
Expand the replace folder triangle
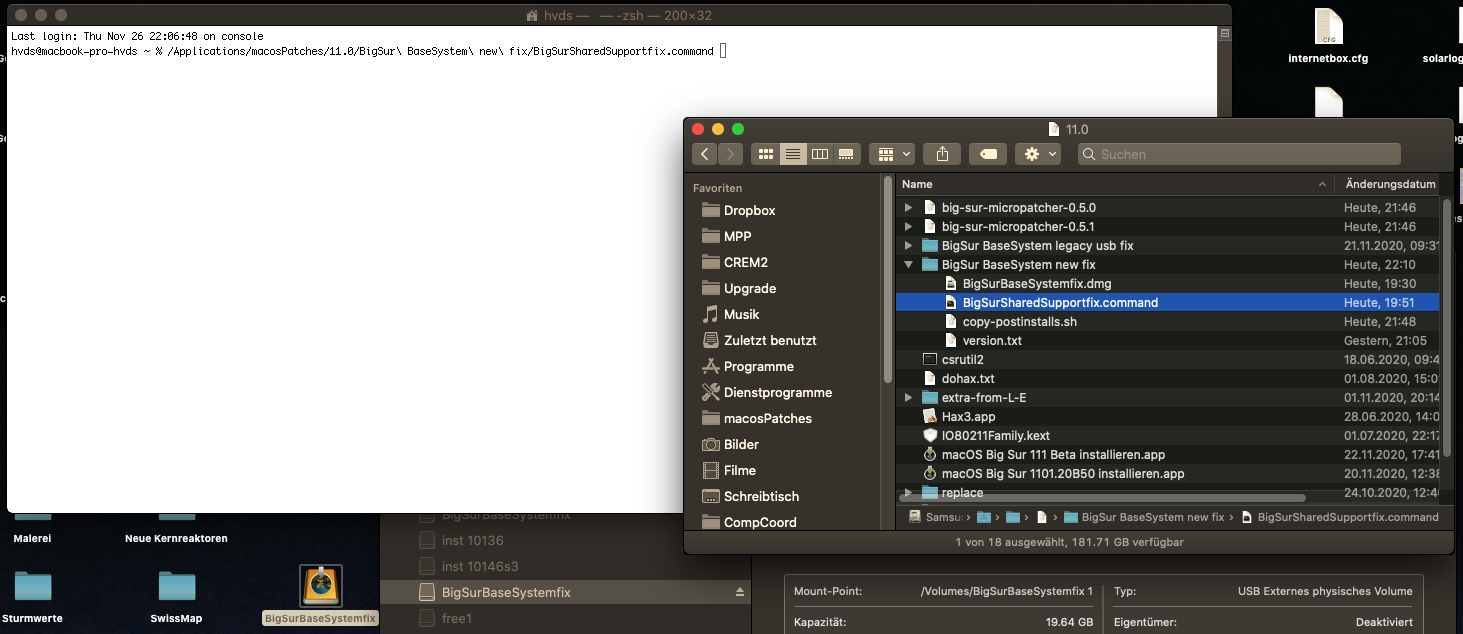click(908, 493)
